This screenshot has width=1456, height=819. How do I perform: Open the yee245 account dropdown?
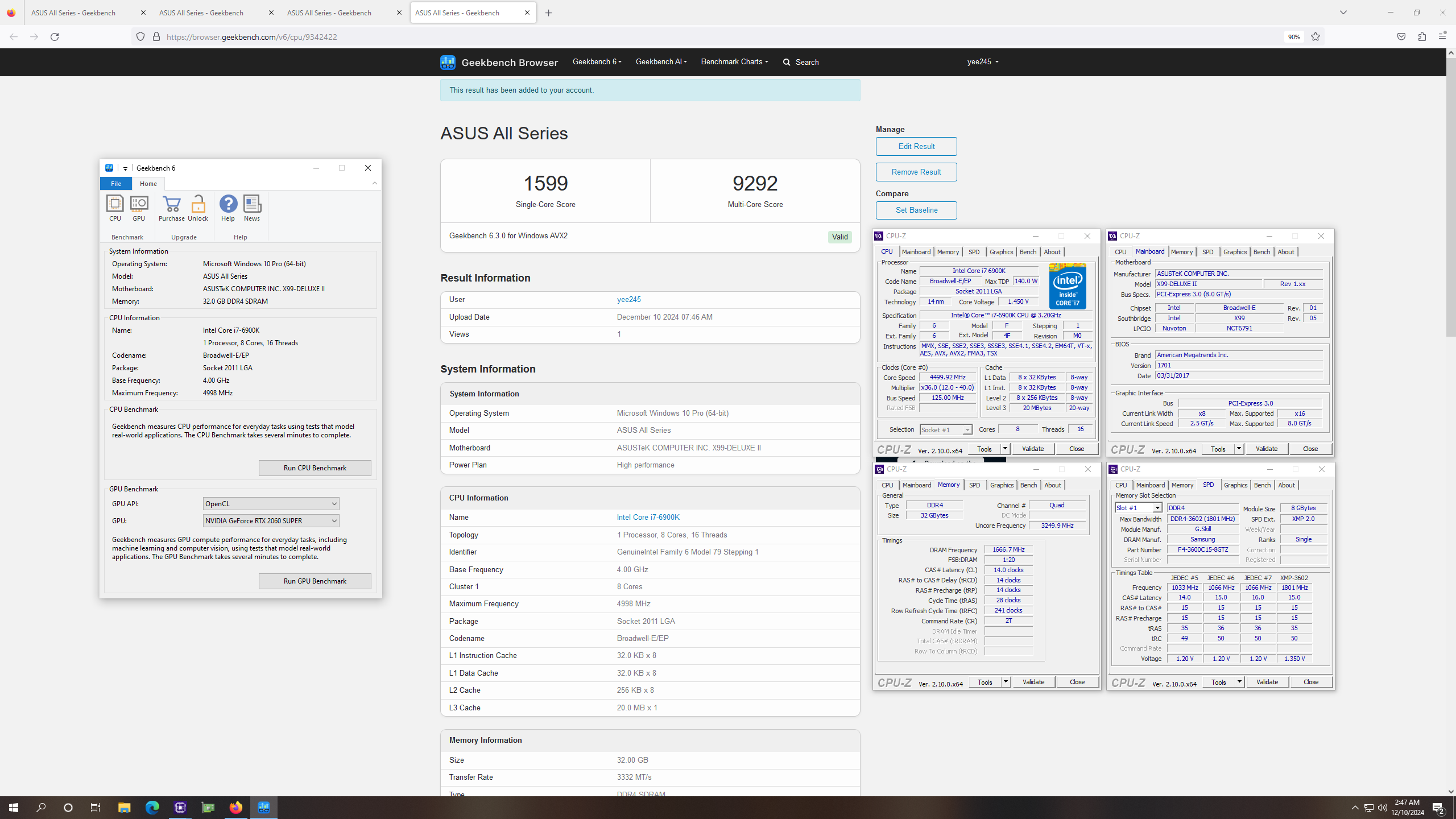983,61
